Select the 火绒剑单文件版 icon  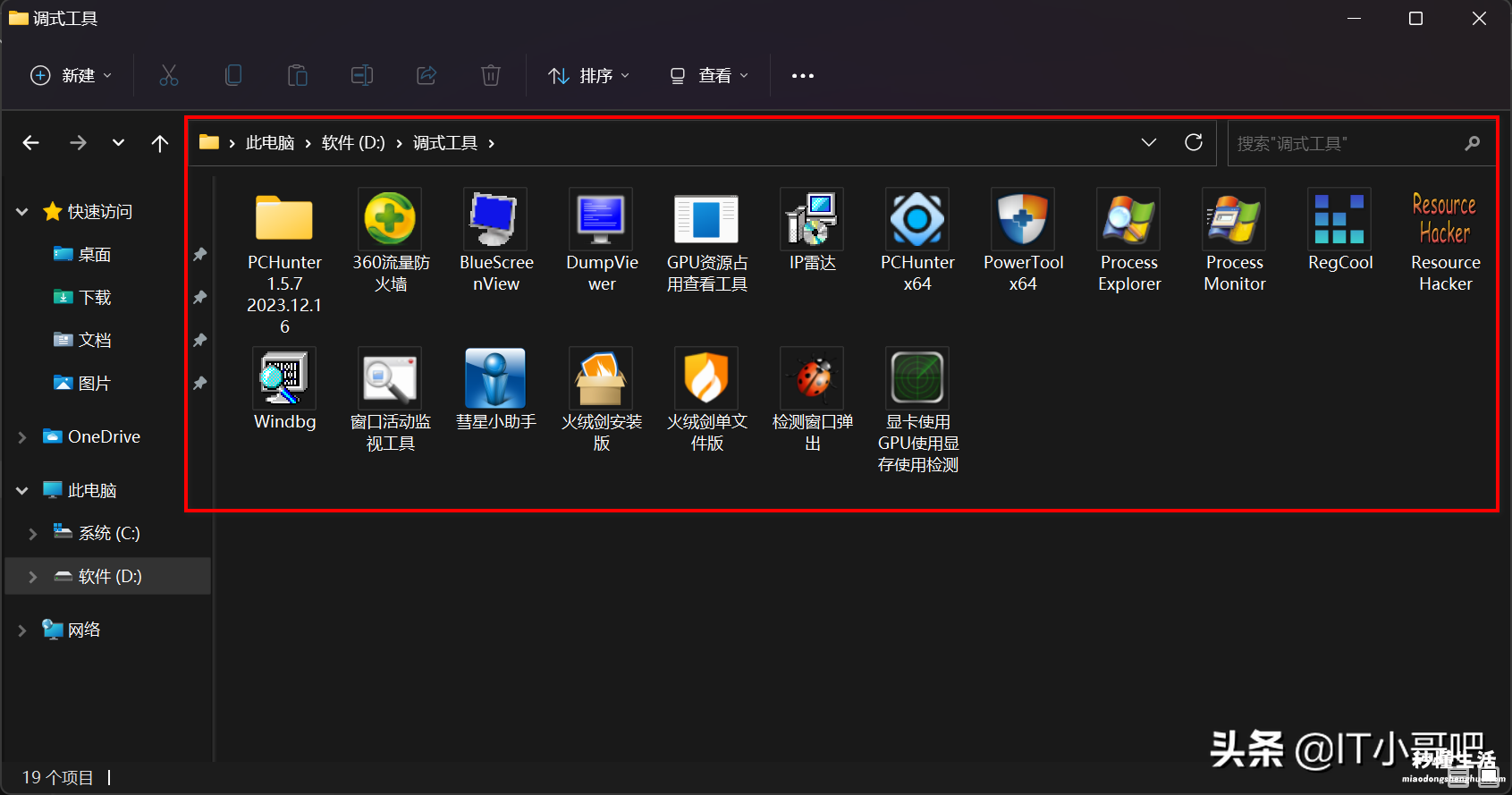706,378
